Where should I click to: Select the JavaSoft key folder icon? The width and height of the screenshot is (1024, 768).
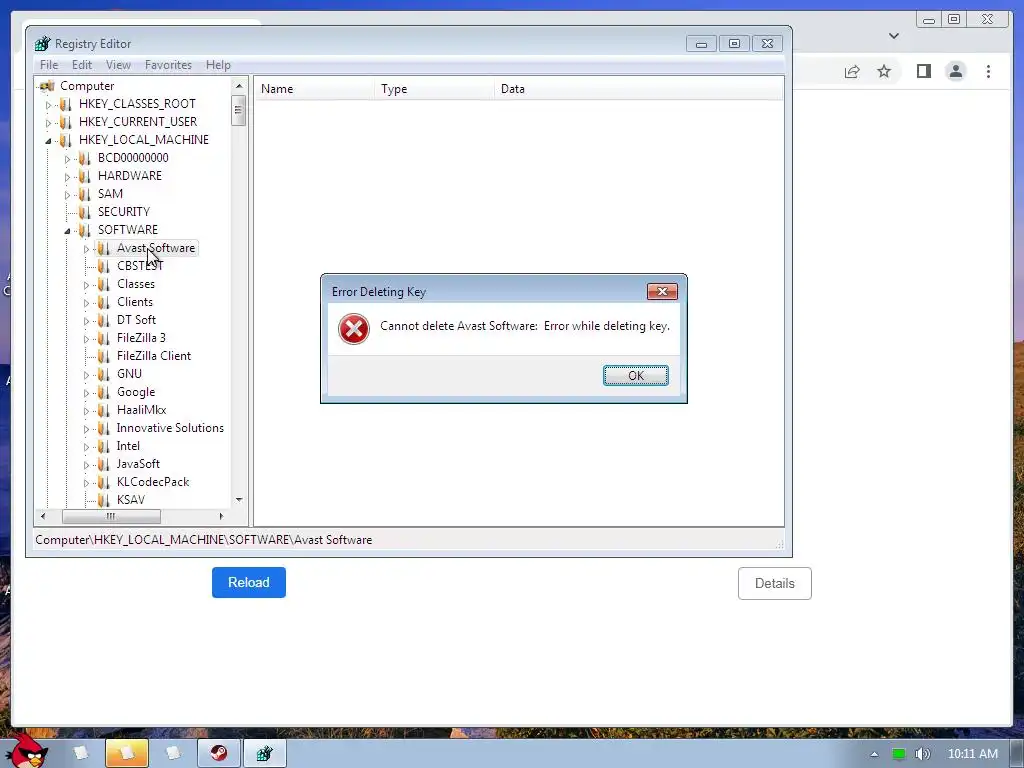coord(103,464)
